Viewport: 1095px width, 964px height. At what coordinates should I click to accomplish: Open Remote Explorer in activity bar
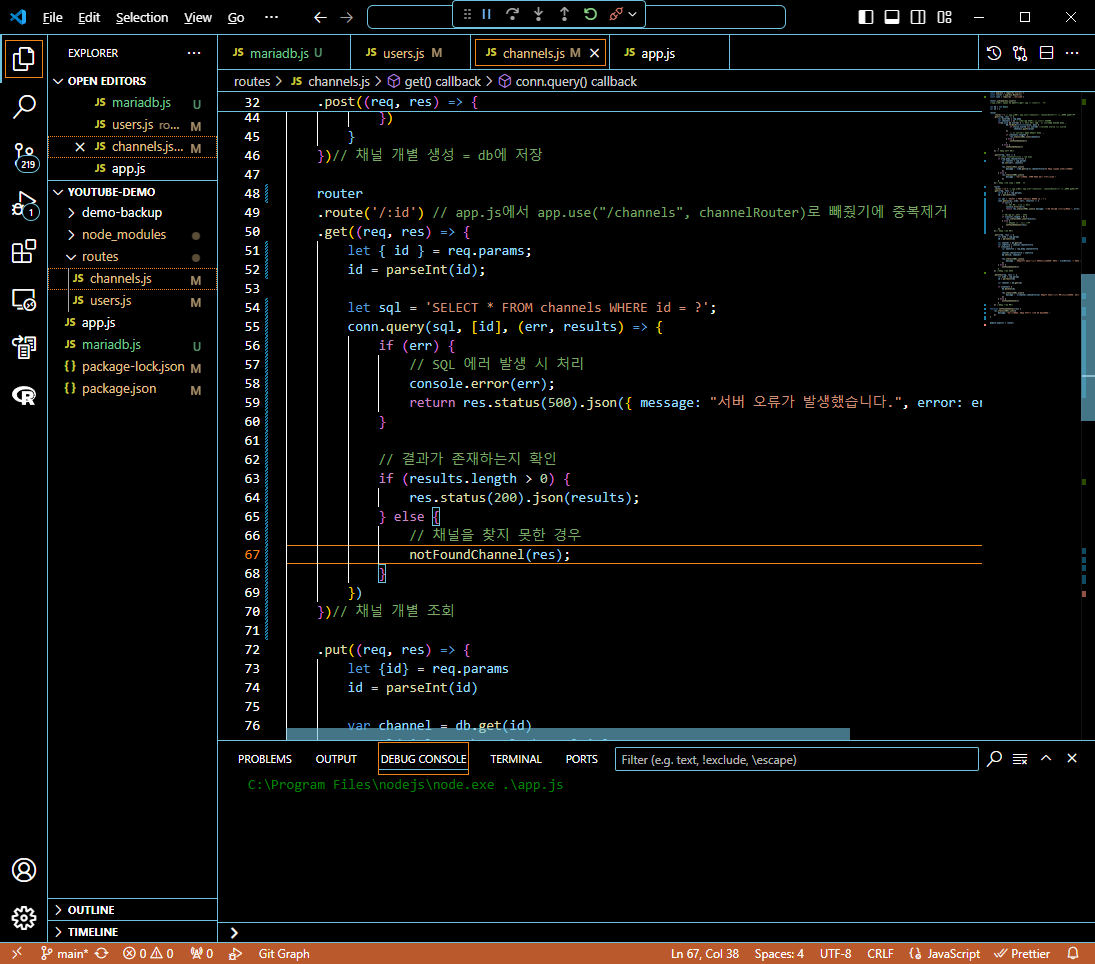click(x=24, y=300)
